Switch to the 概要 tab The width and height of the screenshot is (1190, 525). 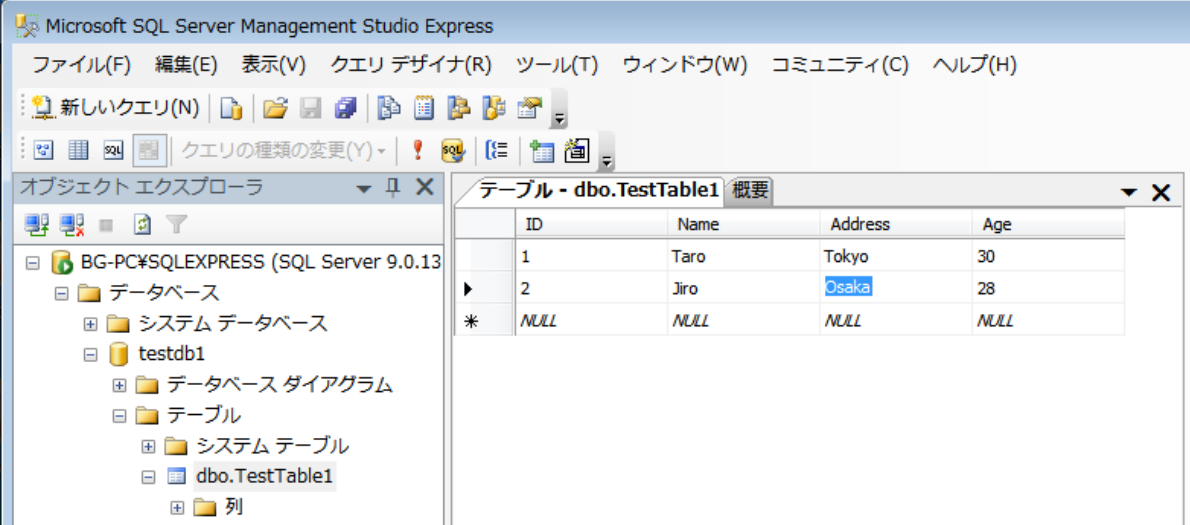pos(749,192)
